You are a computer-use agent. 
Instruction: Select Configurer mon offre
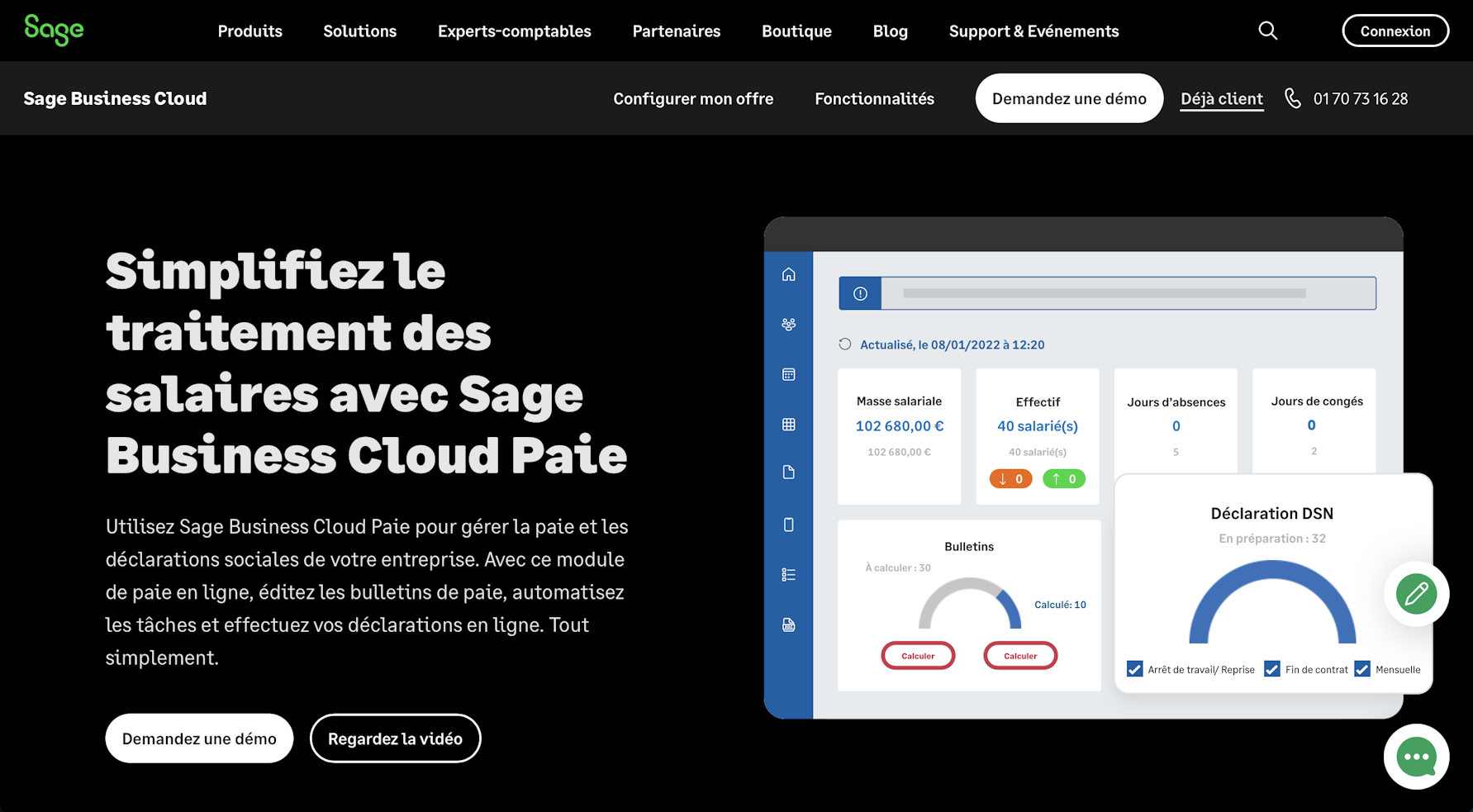pyautogui.click(x=693, y=98)
